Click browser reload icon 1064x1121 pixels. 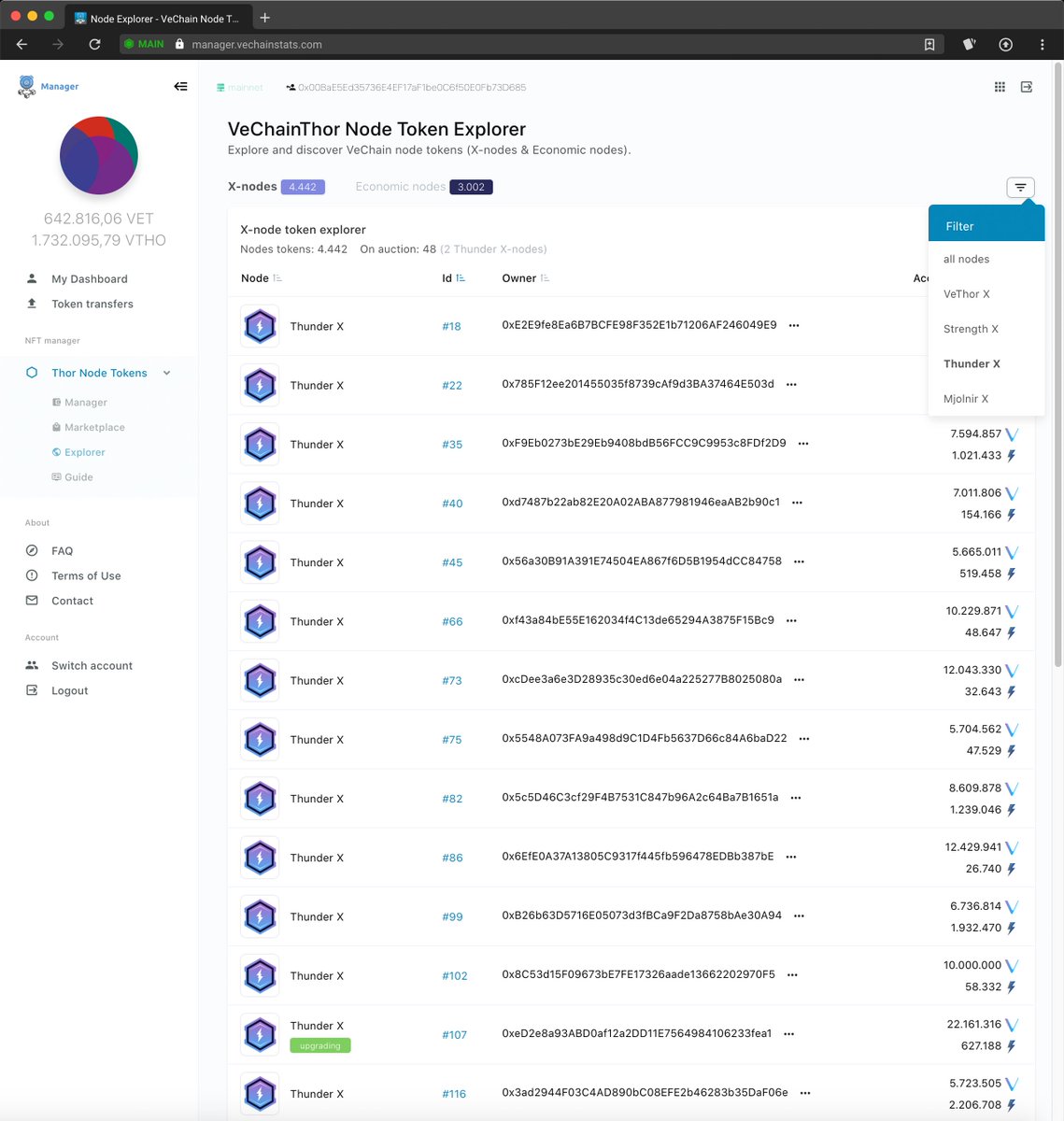coord(94,44)
